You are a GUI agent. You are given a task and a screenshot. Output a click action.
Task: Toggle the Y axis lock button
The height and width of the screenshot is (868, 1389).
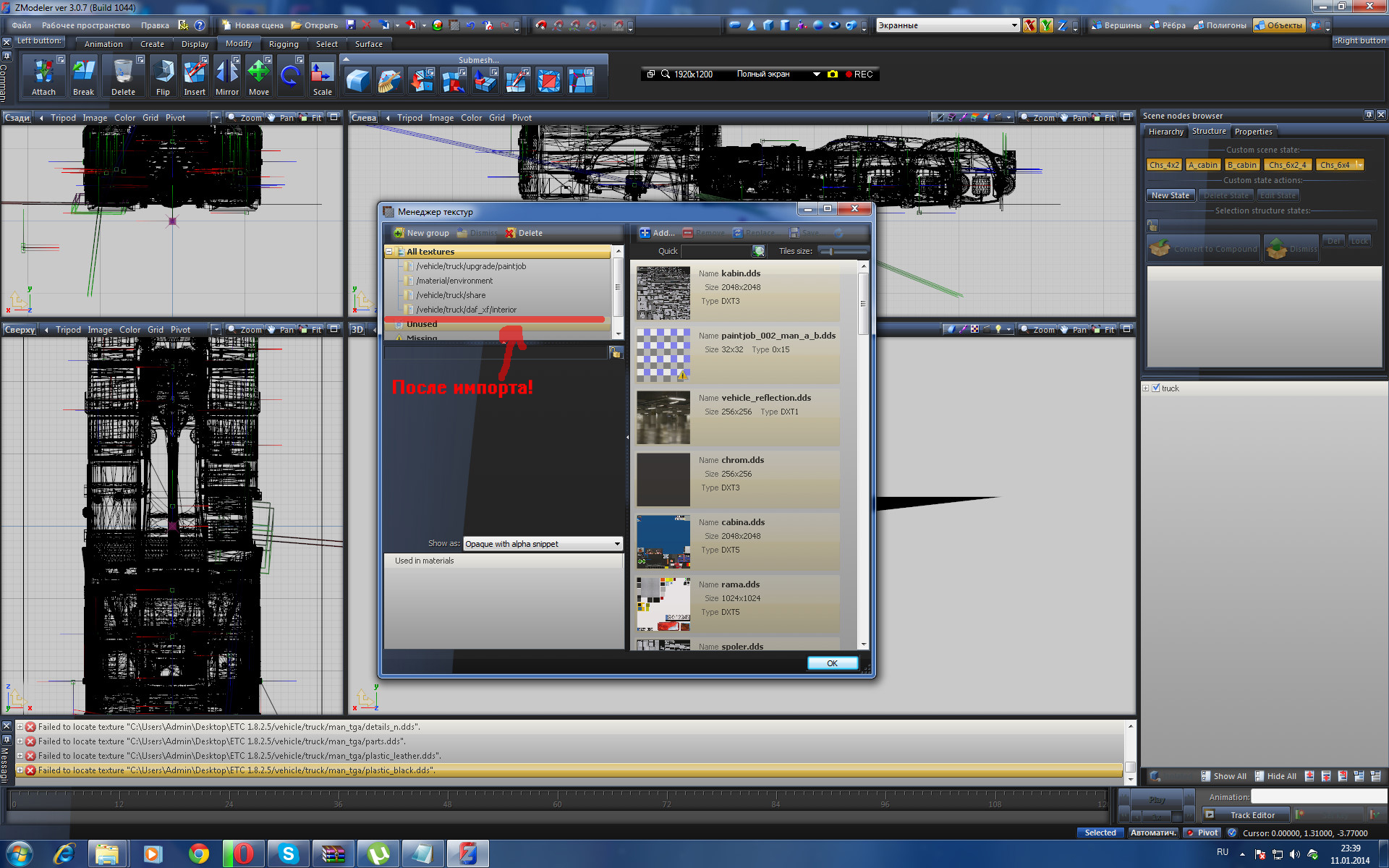point(1045,25)
